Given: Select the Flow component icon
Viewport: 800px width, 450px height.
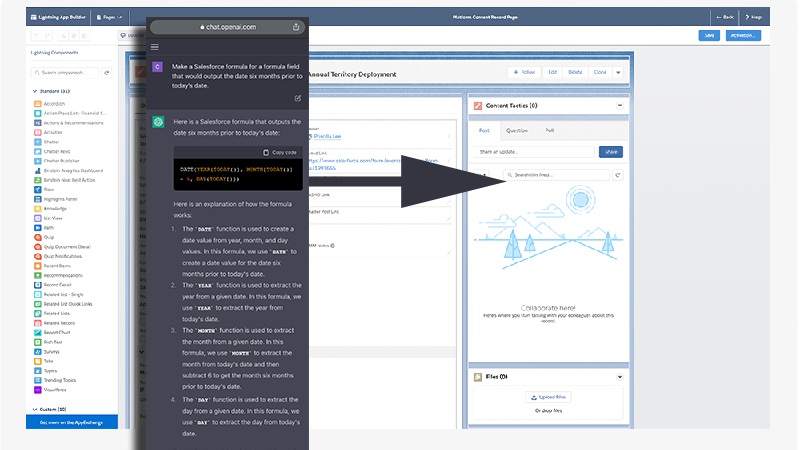Looking at the screenshot, I should pos(37,189).
